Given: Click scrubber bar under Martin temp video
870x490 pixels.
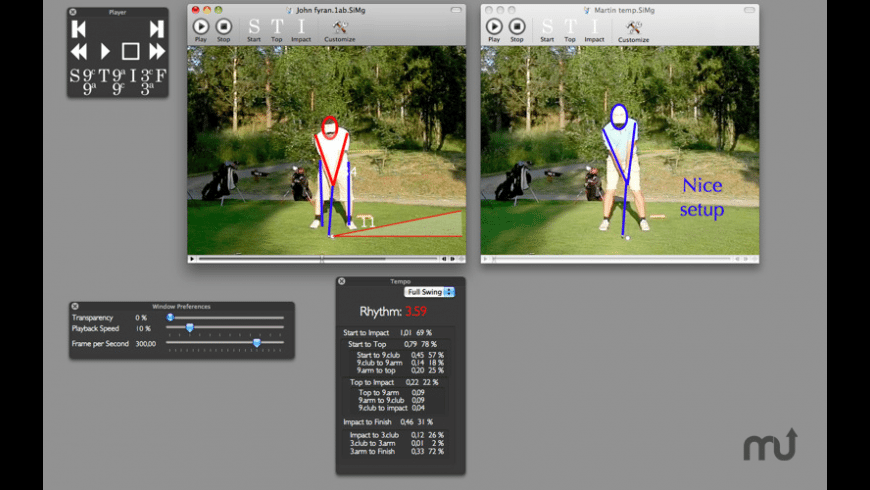Looking at the screenshot, I should click(x=611, y=259).
